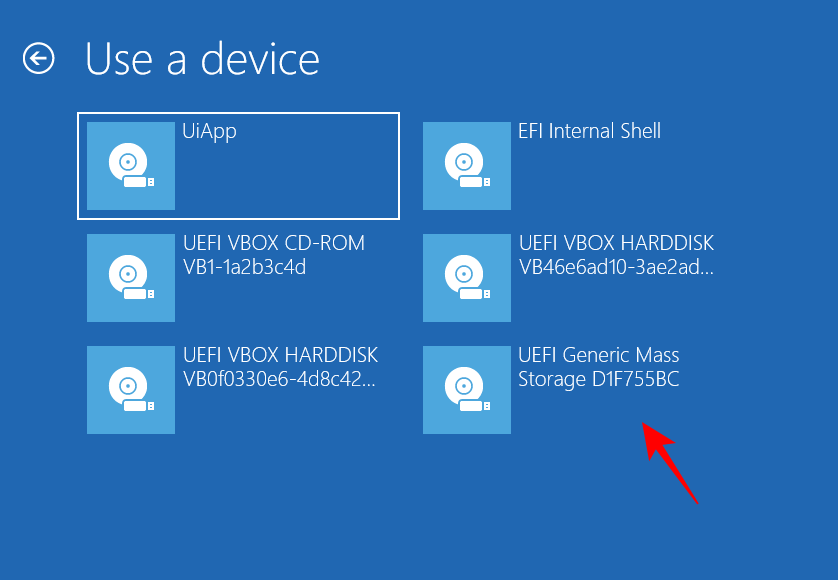Click the EFI Internal Shell label text
The height and width of the screenshot is (580, 838).
[x=590, y=131]
